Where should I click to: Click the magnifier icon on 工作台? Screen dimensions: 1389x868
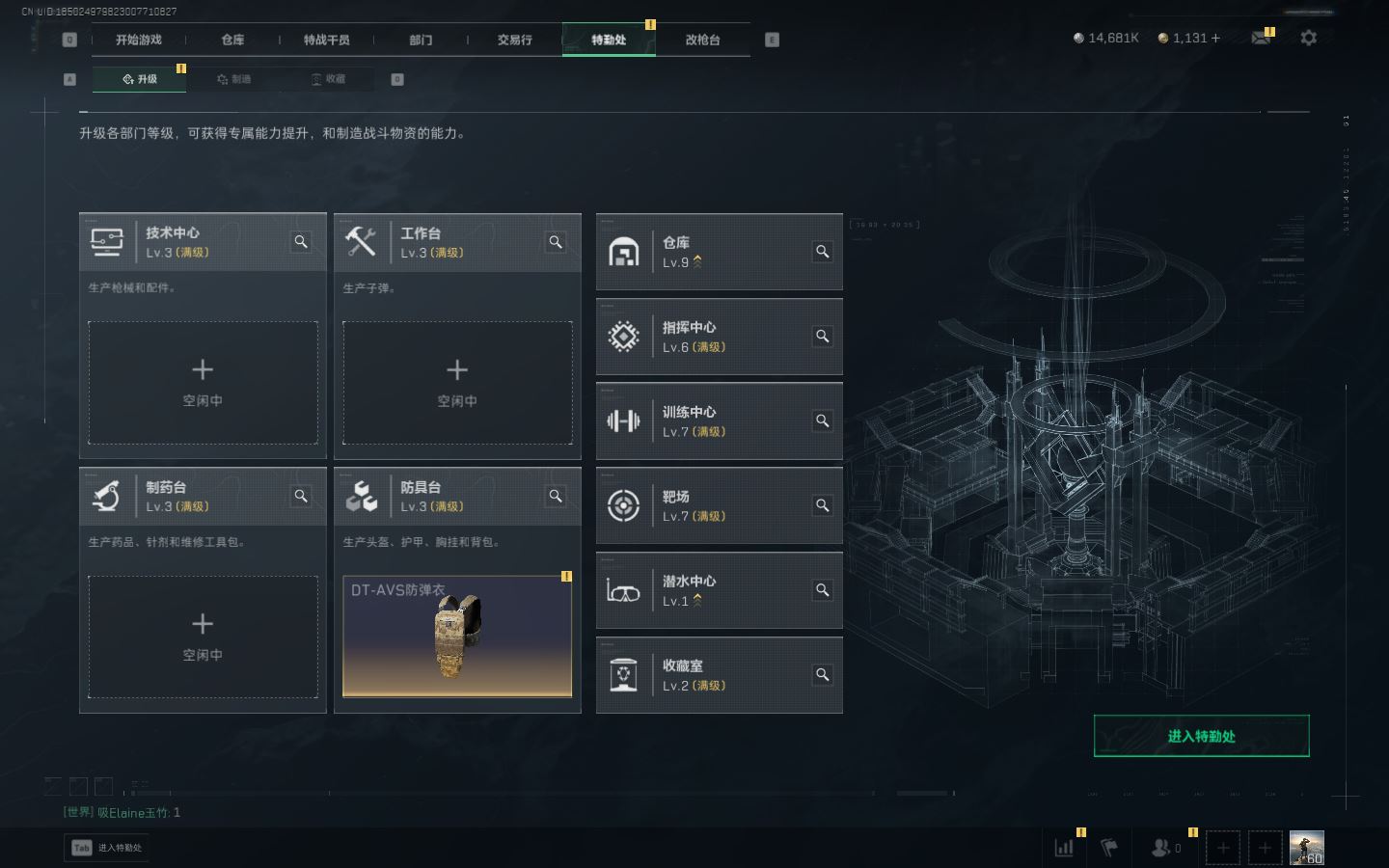[x=556, y=242]
